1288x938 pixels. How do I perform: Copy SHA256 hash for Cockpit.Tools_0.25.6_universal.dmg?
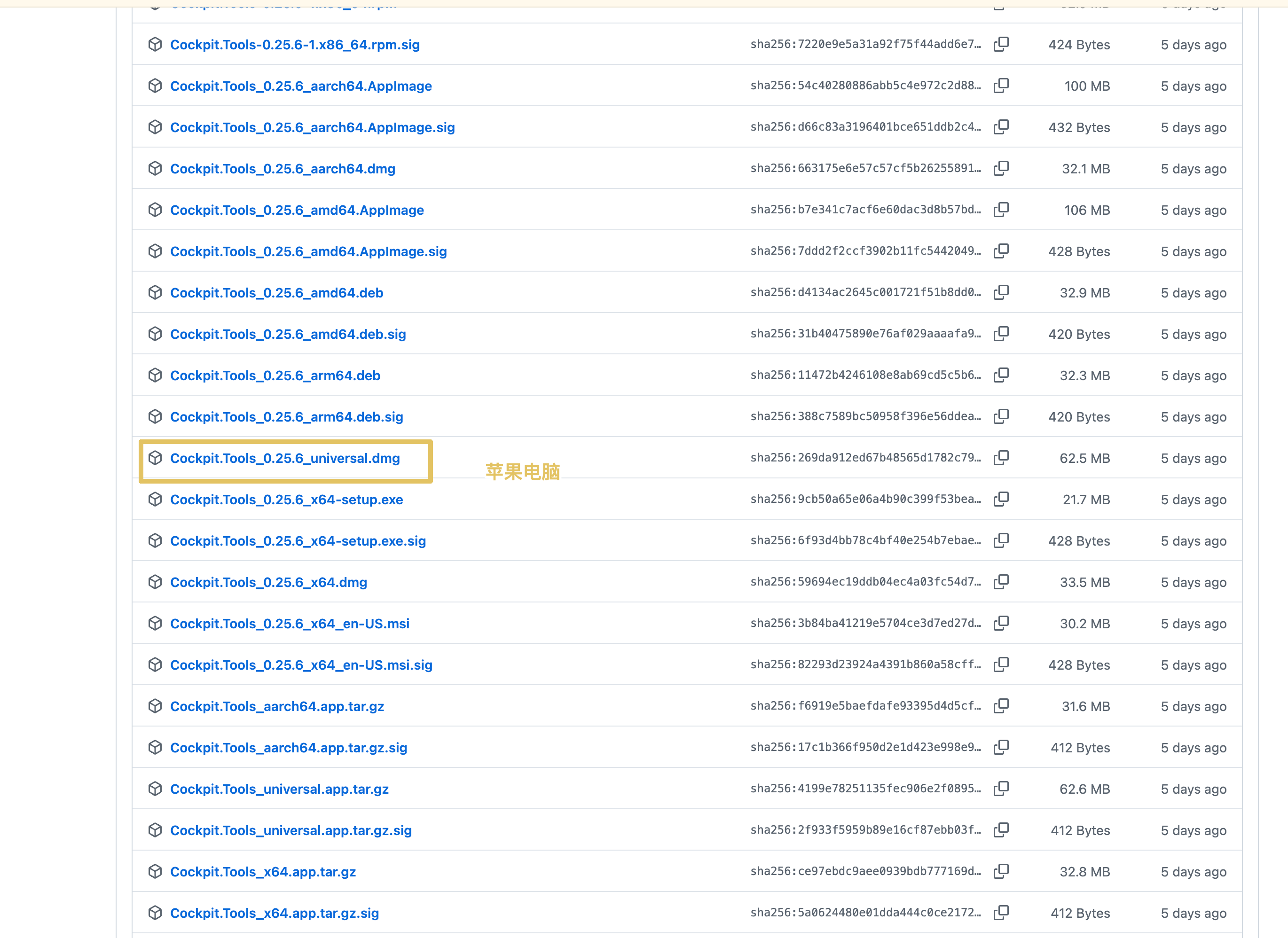pos(1001,458)
